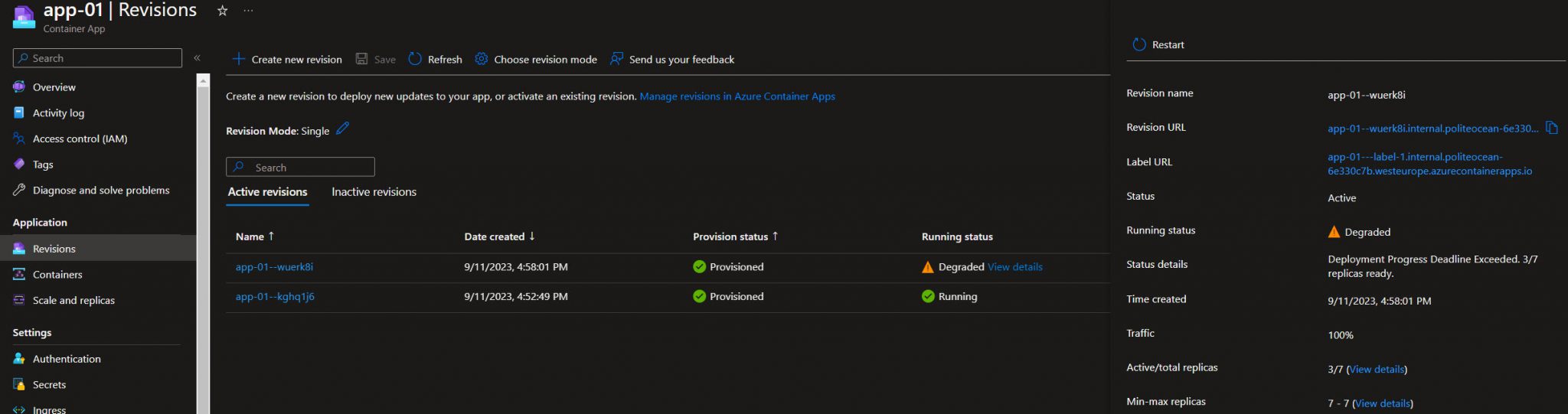The height and width of the screenshot is (414, 1568).
Task: Click the Refresh toolbar button
Action: tap(435, 59)
